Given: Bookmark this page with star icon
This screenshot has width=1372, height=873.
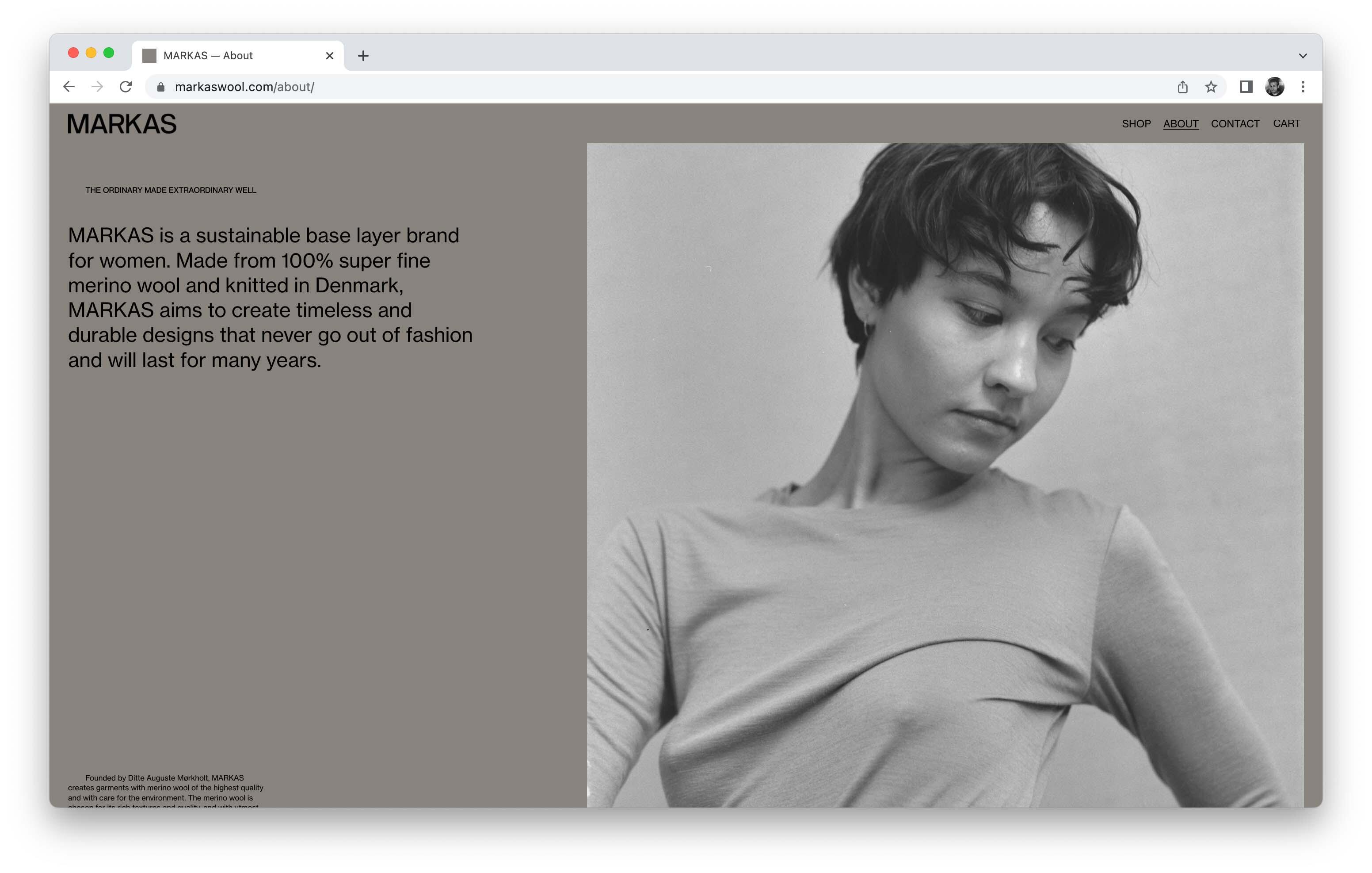Looking at the screenshot, I should point(1211,87).
